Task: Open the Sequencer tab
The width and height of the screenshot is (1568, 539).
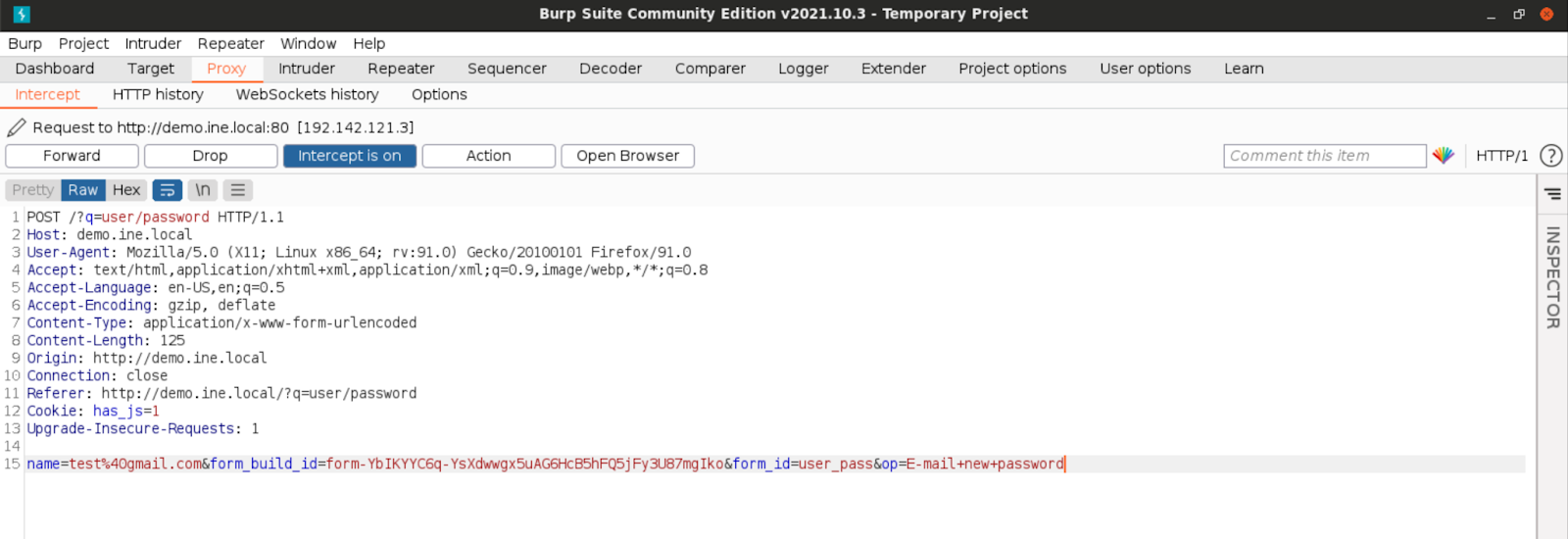Action: (507, 69)
